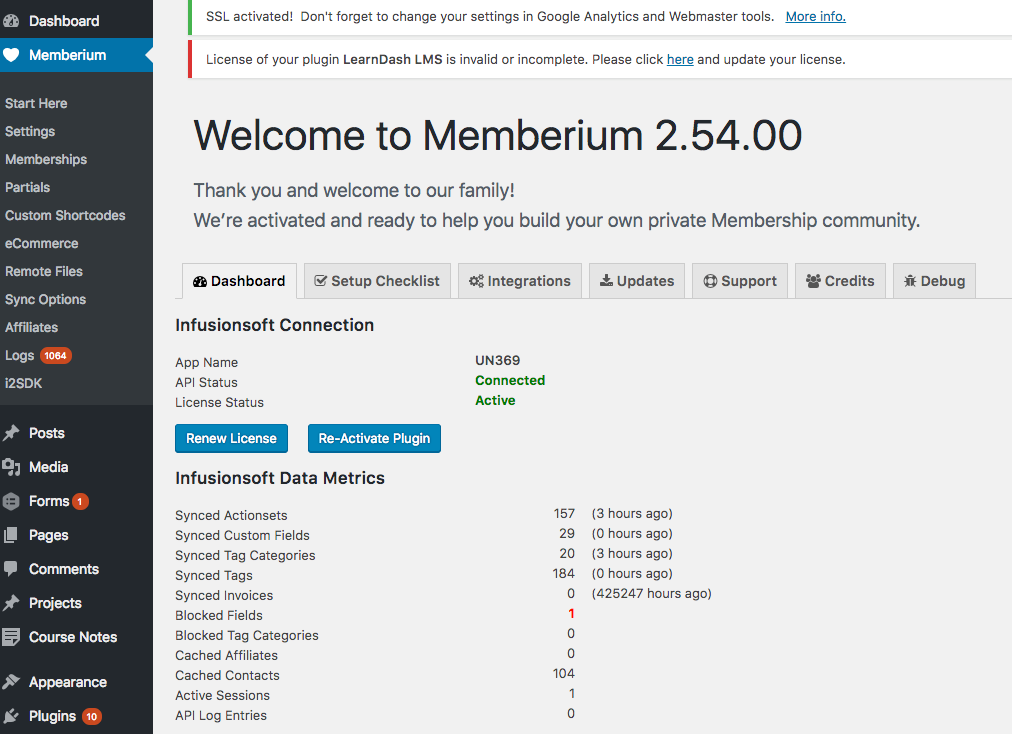Click the Forms notification badge

(80, 502)
